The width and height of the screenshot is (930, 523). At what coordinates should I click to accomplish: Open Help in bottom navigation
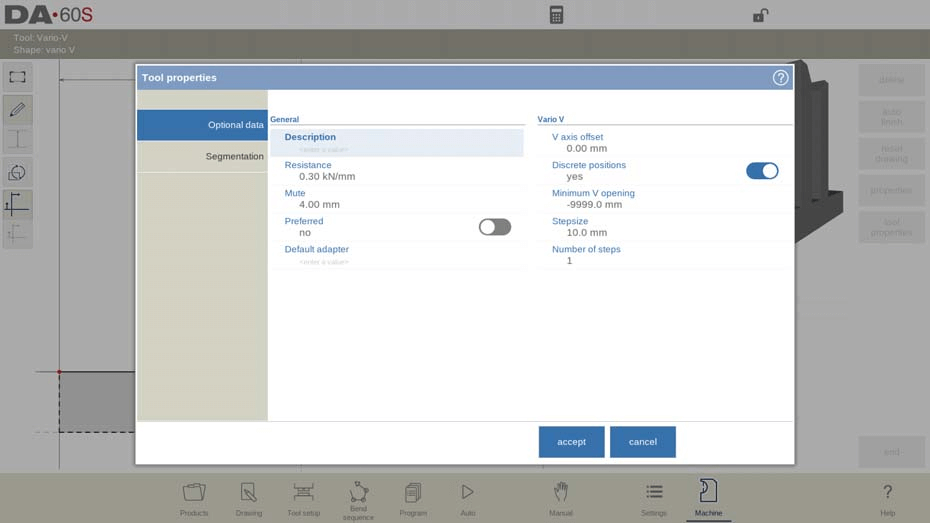click(887, 499)
